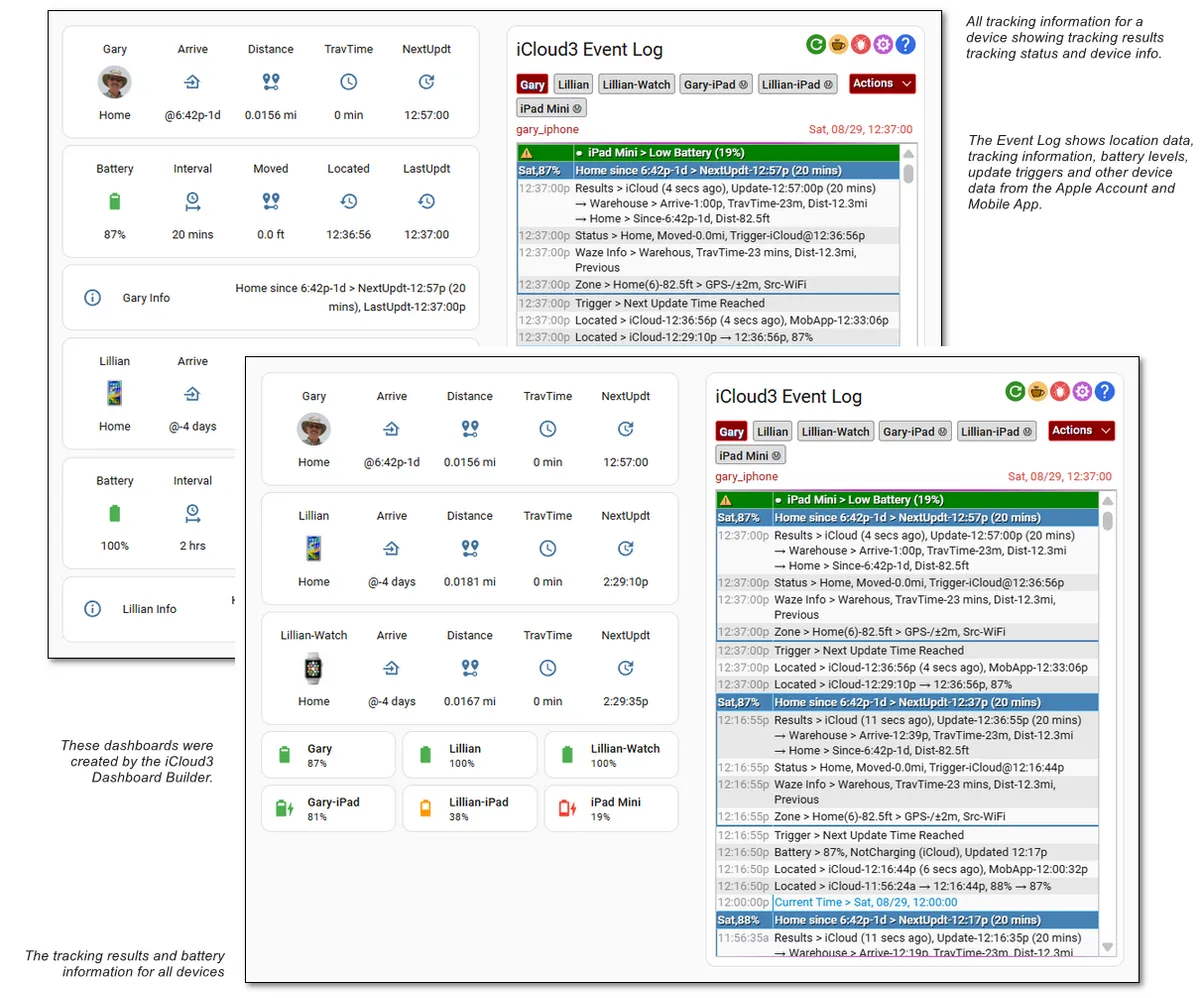The image size is (1200, 998).
Task: Click the info icon beside Lillian Info
Action: (x=92, y=609)
